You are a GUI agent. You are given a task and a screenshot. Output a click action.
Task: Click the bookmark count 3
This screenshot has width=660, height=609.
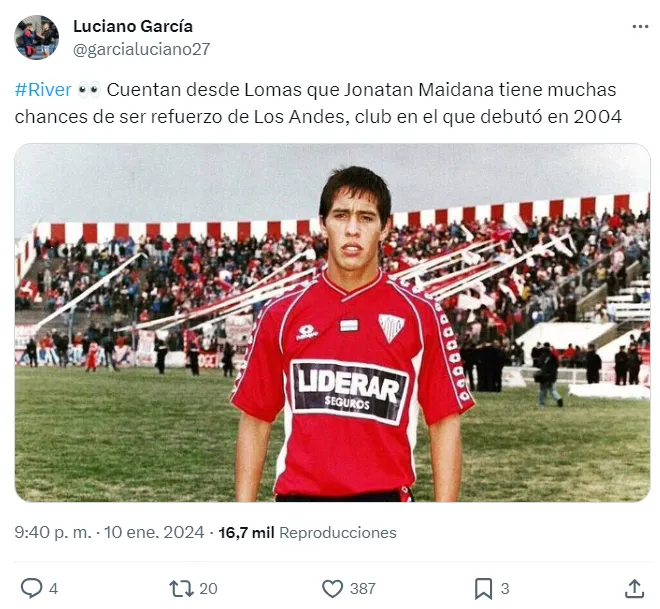505,588
